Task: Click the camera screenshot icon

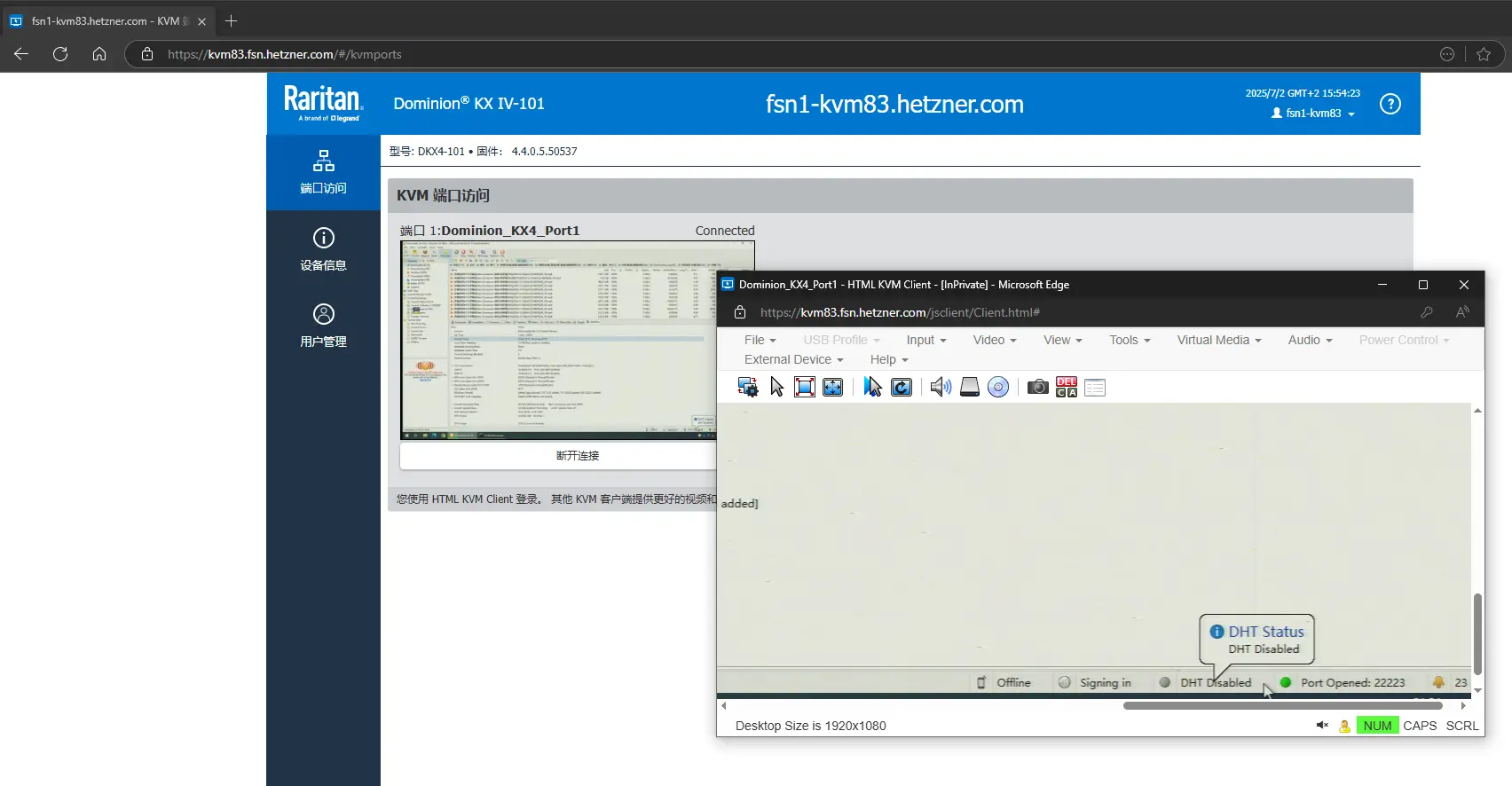Action: tap(1038, 387)
